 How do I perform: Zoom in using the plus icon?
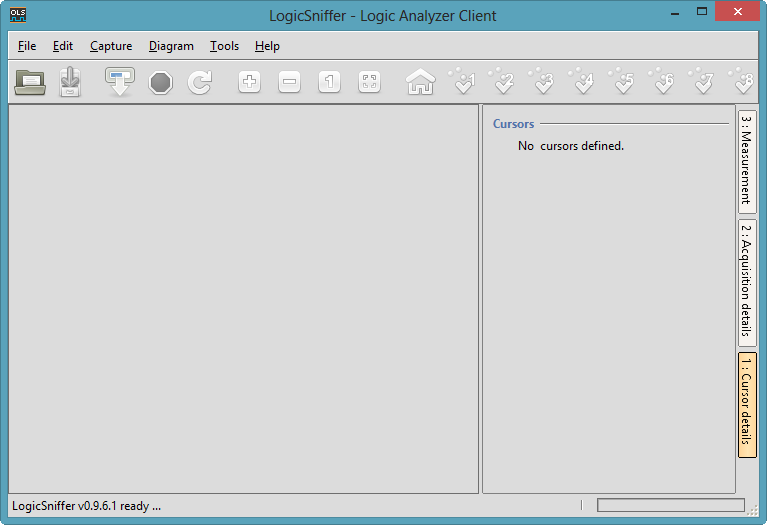(x=249, y=82)
